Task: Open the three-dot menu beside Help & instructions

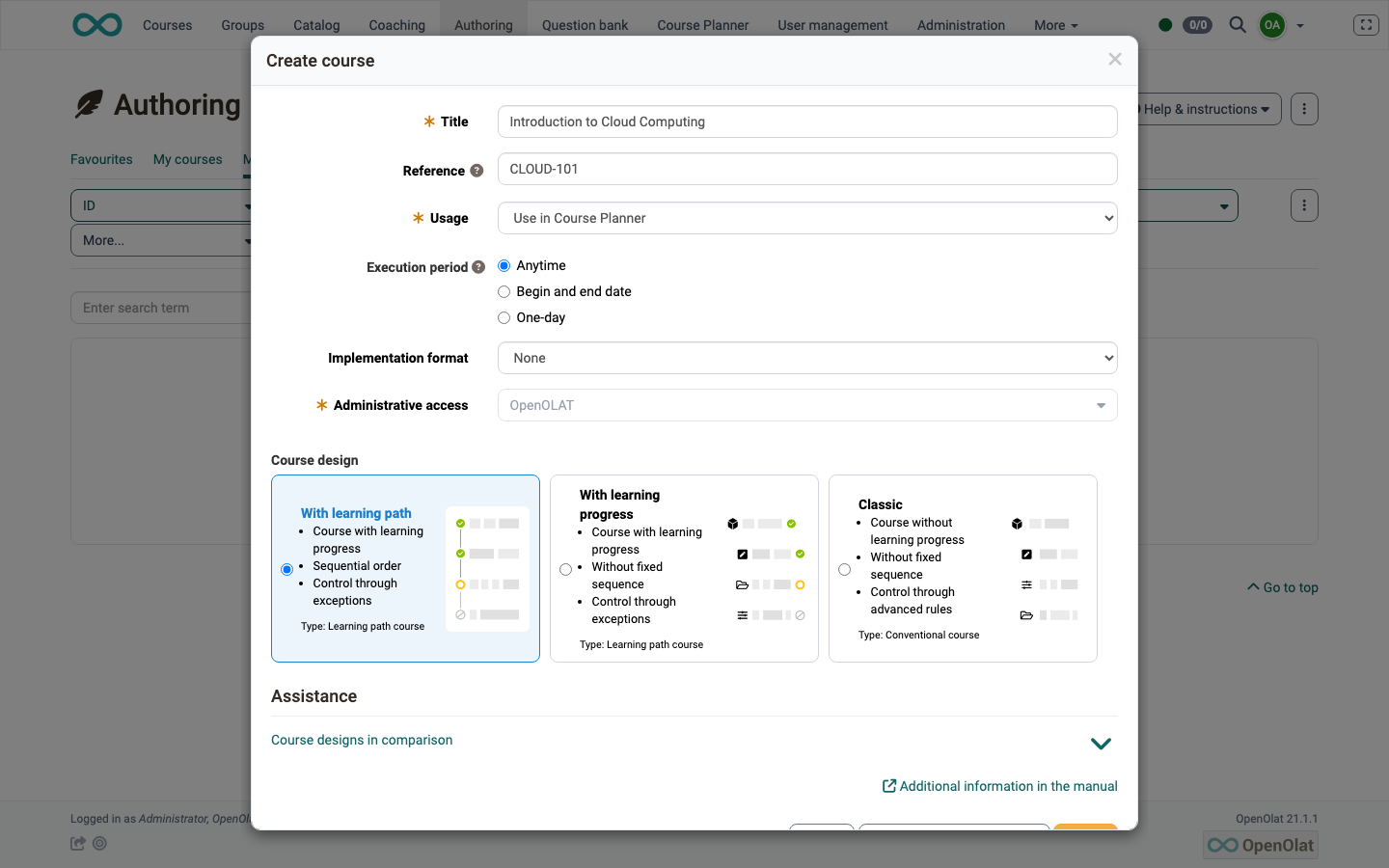Action: [1304, 109]
